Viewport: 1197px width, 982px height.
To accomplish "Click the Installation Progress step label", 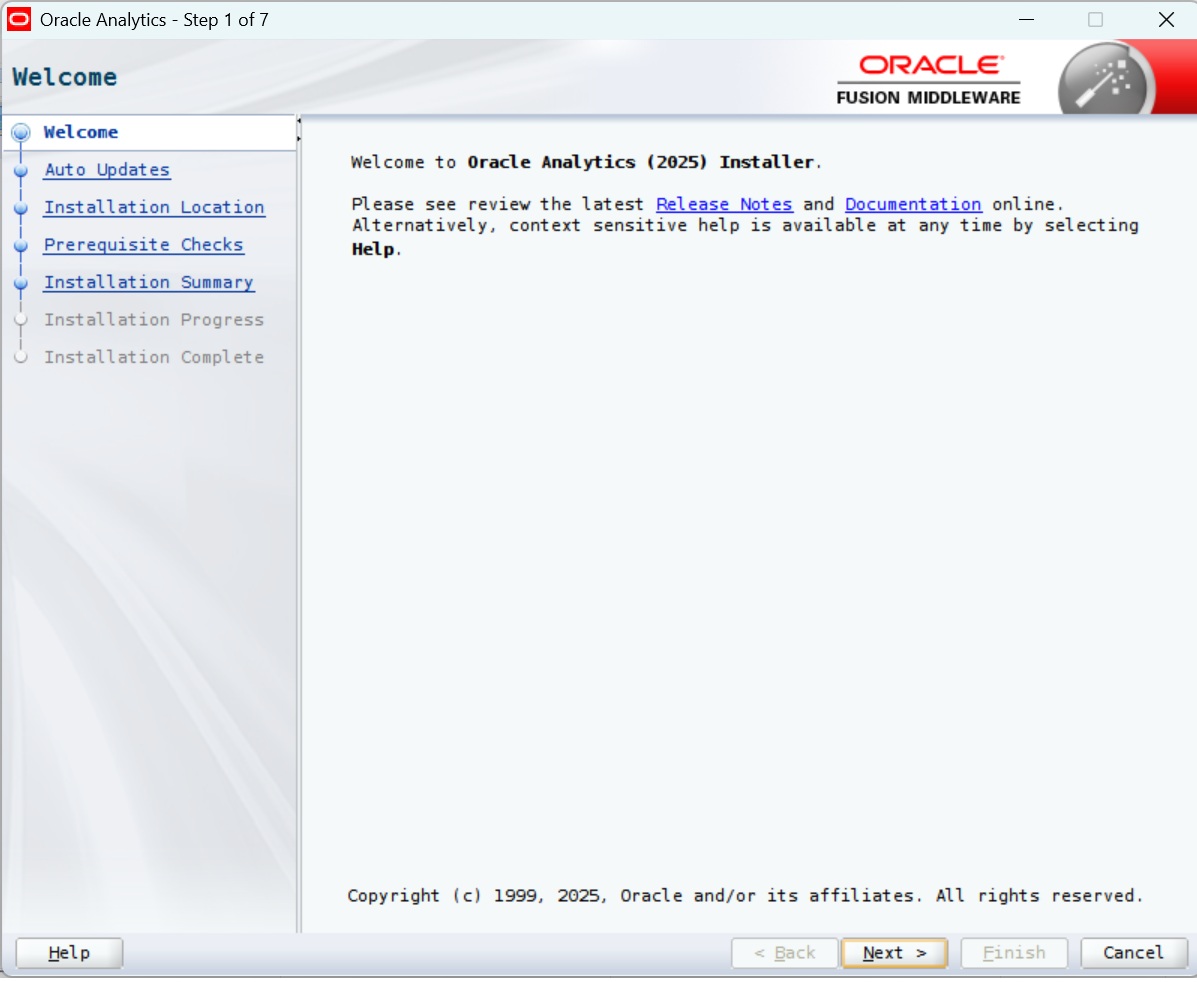I will coord(153,319).
